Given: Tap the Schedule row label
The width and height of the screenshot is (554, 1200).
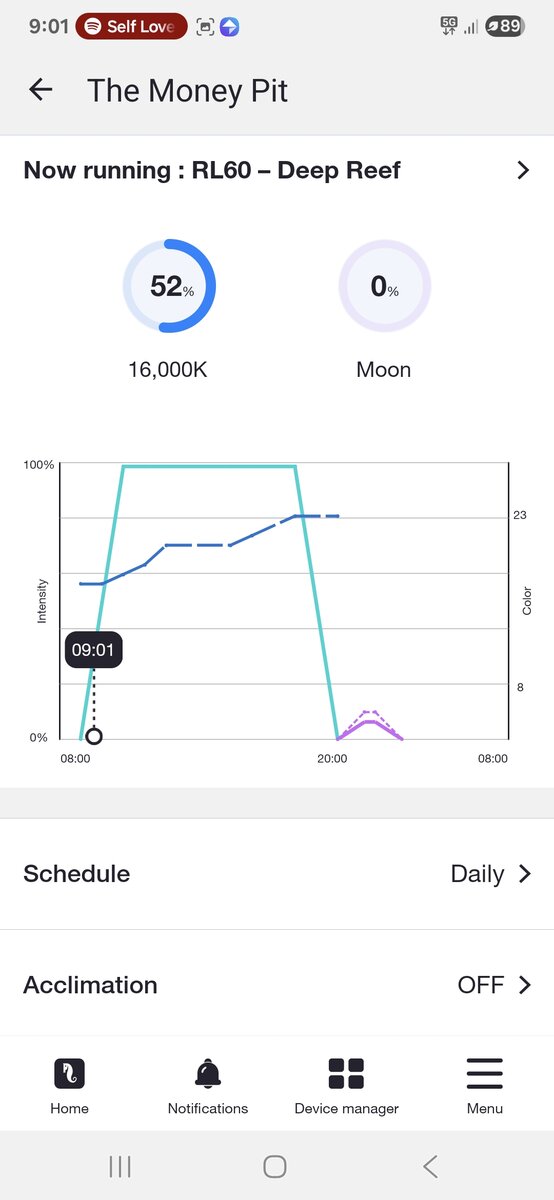Looking at the screenshot, I should 77,874.
